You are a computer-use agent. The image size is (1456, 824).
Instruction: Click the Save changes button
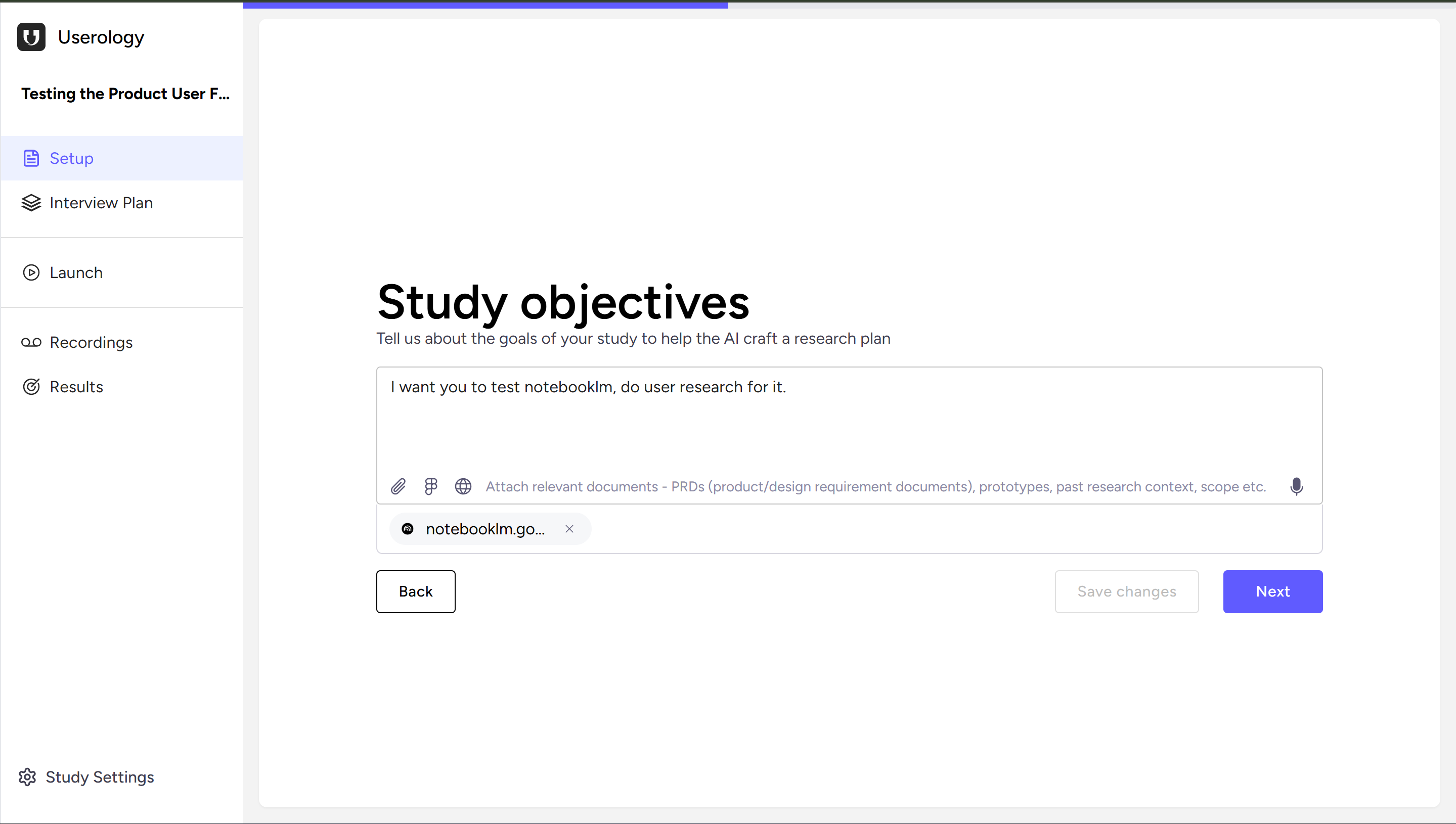coord(1127,591)
